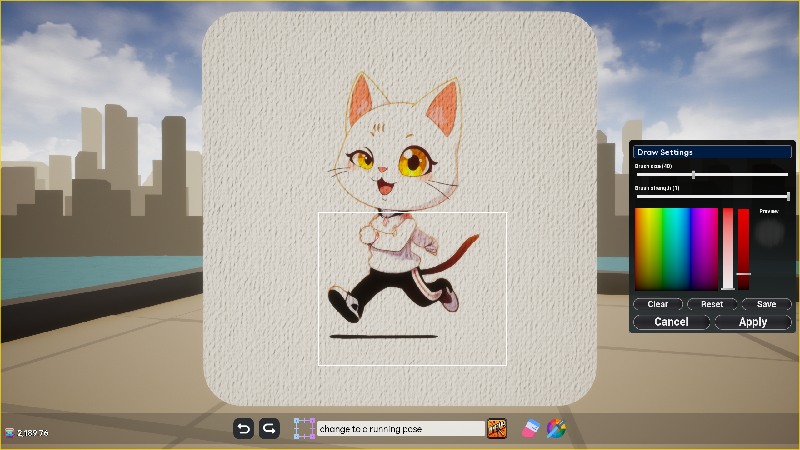Apply the draw settings
800x450 pixels.
coord(753,322)
